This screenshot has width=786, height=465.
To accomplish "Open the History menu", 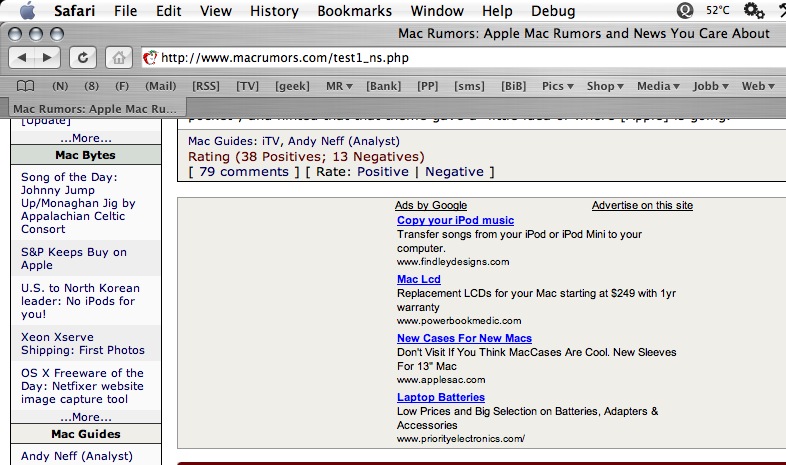I will coord(274,11).
